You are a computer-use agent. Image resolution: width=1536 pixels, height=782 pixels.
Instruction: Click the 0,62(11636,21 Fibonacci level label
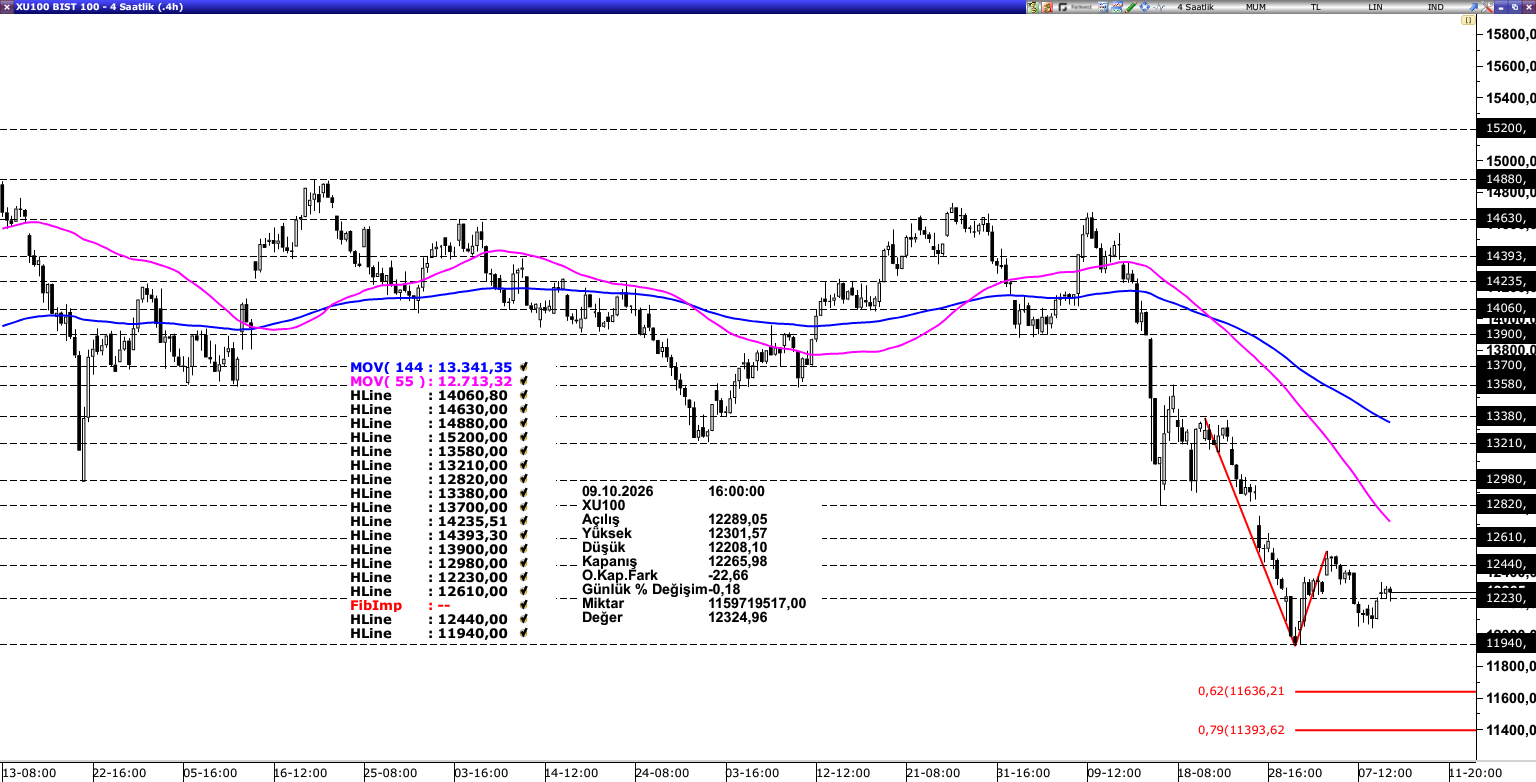1241,691
